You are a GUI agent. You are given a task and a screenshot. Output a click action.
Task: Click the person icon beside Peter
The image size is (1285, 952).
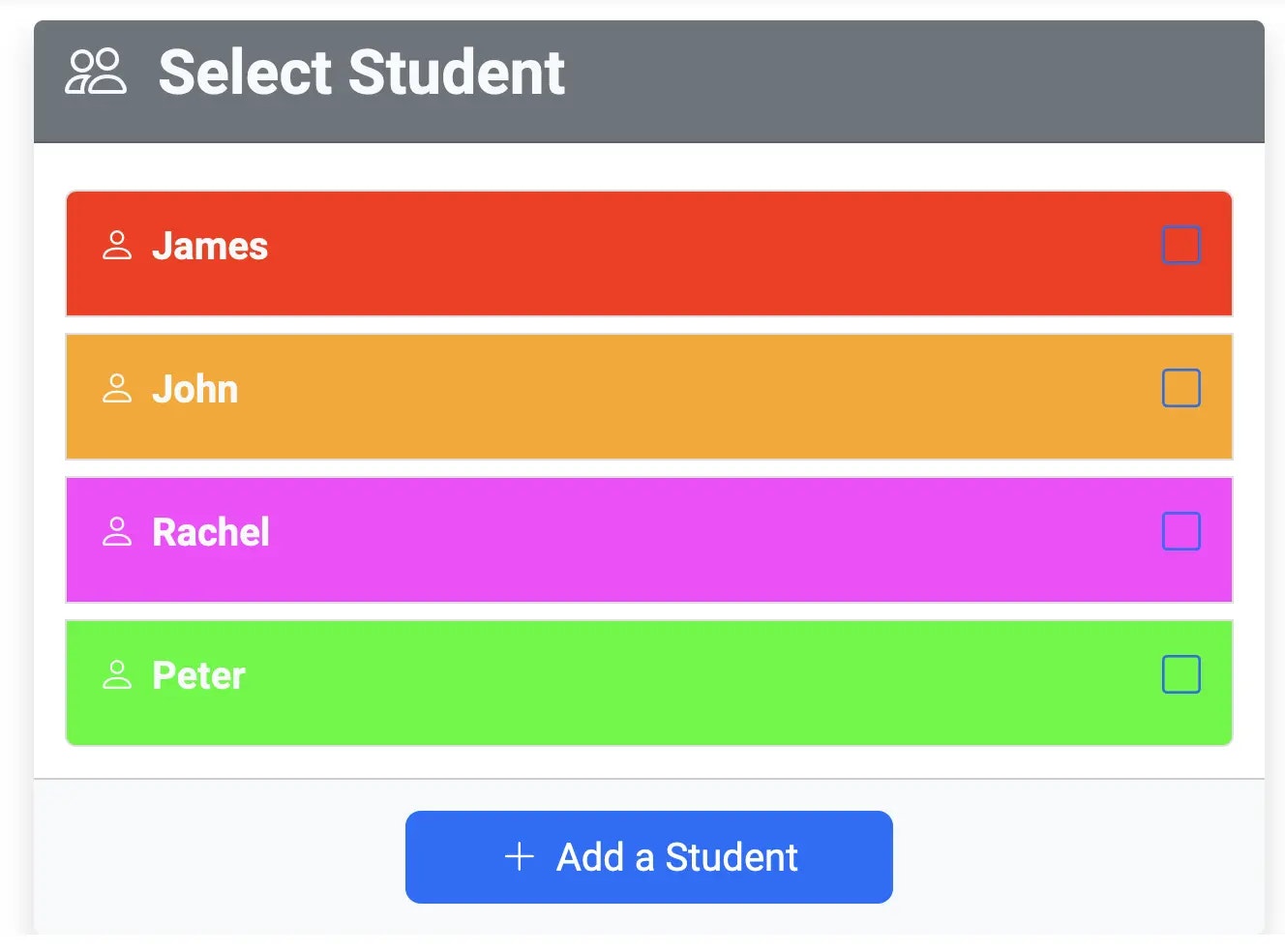(x=117, y=675)
